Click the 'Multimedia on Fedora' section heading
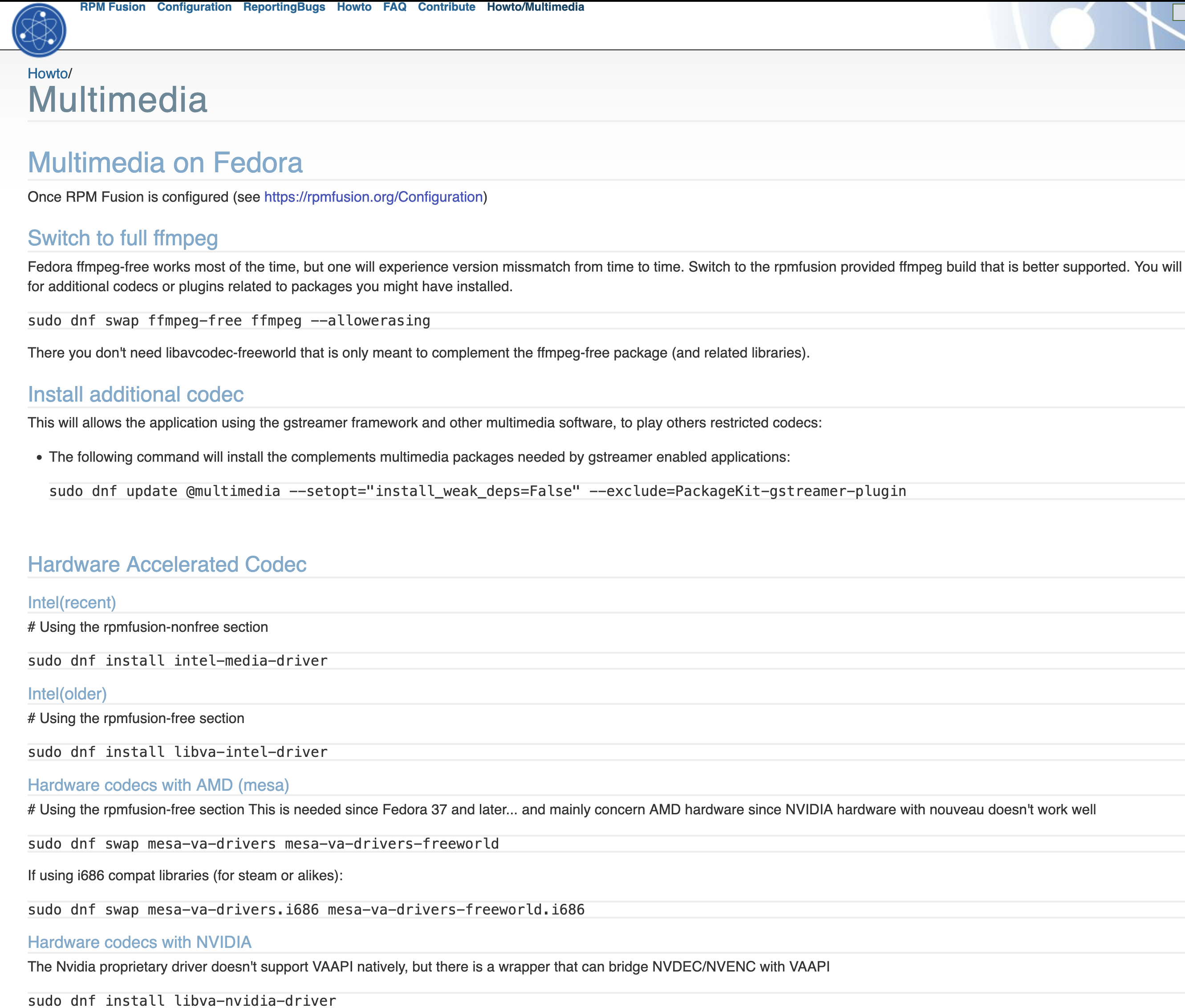This screenshot has height=1008, width=1185. tap(165, 163)
